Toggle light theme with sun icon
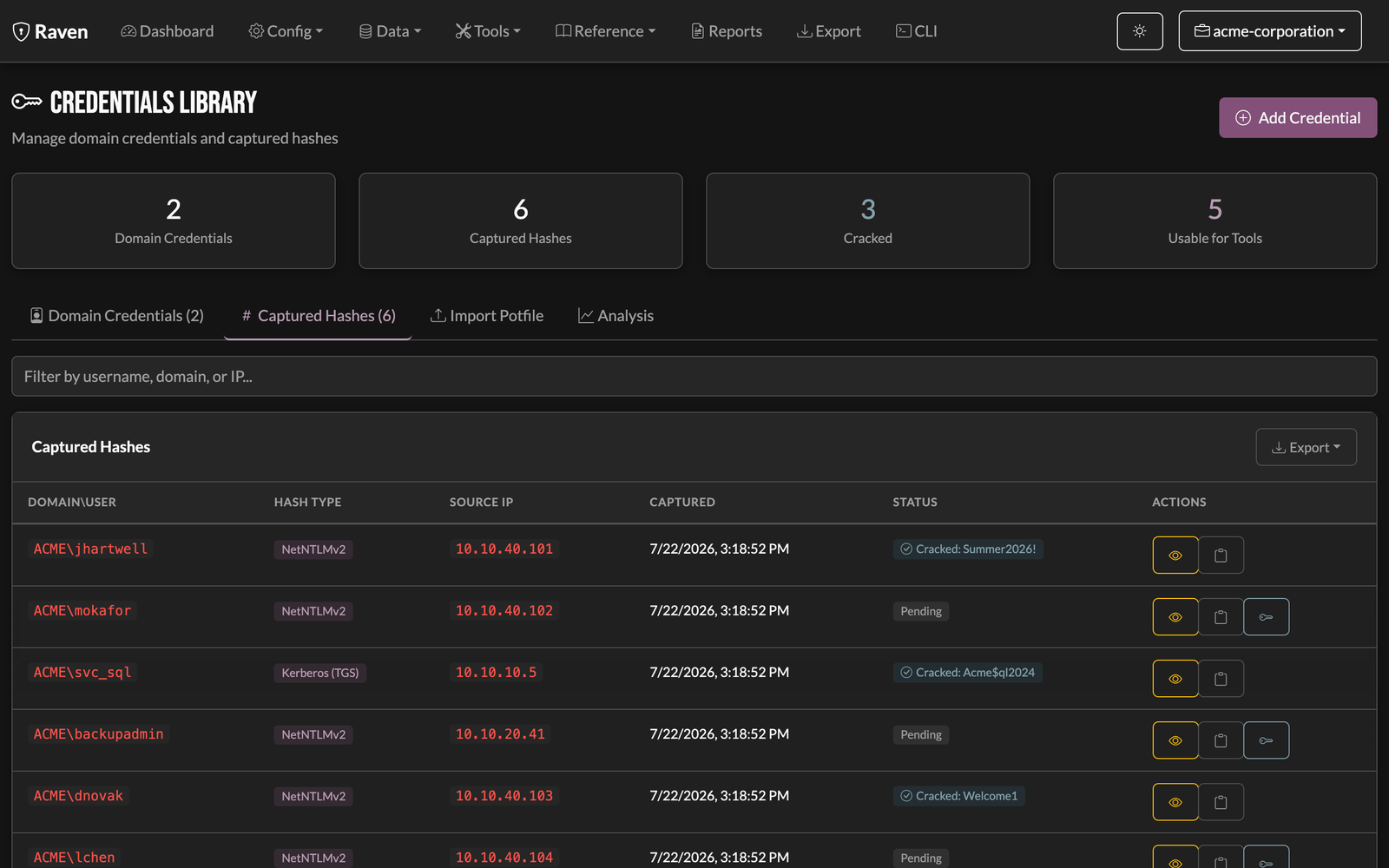 pos(1140,31)
